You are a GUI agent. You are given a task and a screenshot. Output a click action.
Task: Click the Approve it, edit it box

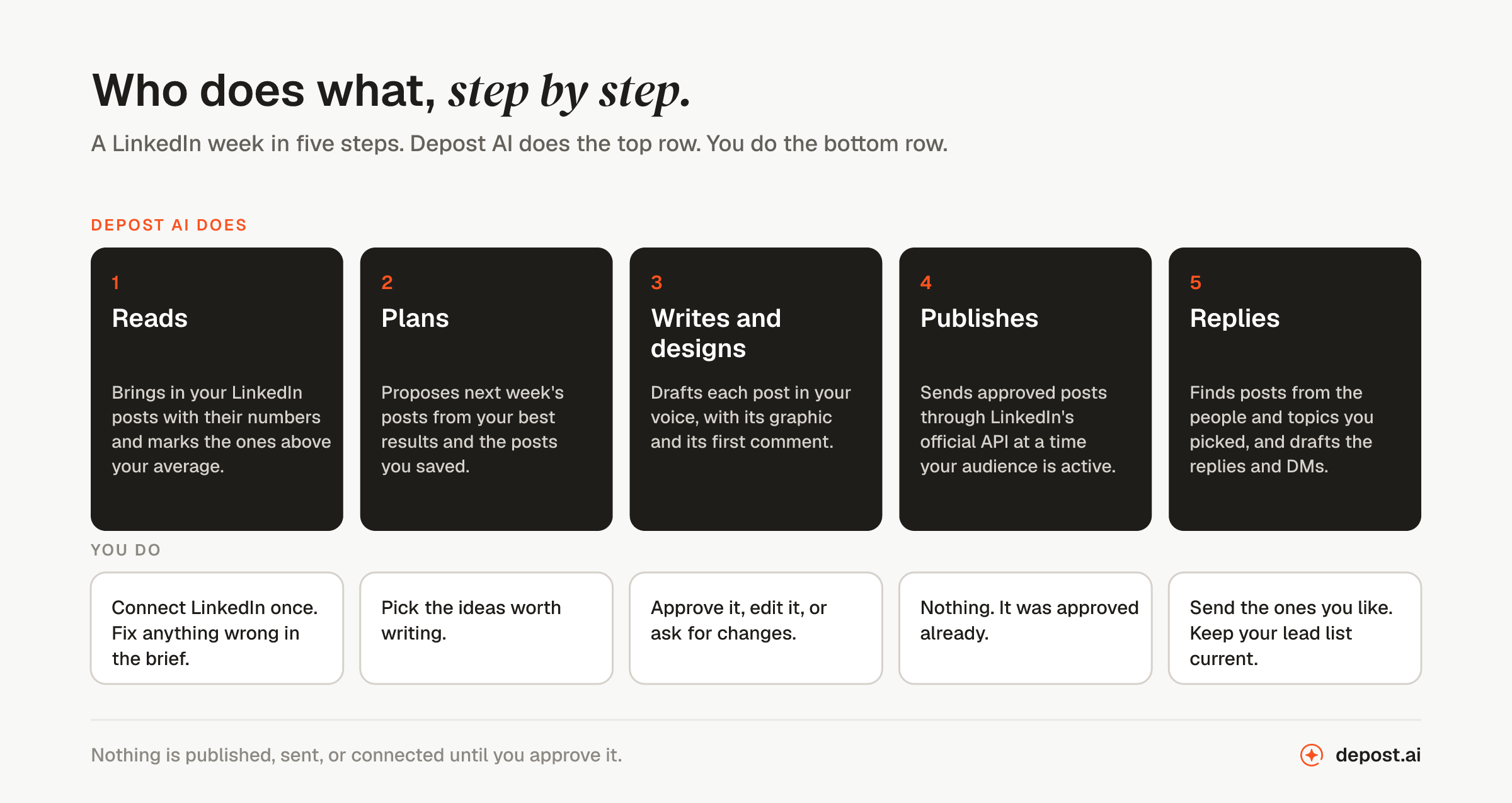[756, 628]
